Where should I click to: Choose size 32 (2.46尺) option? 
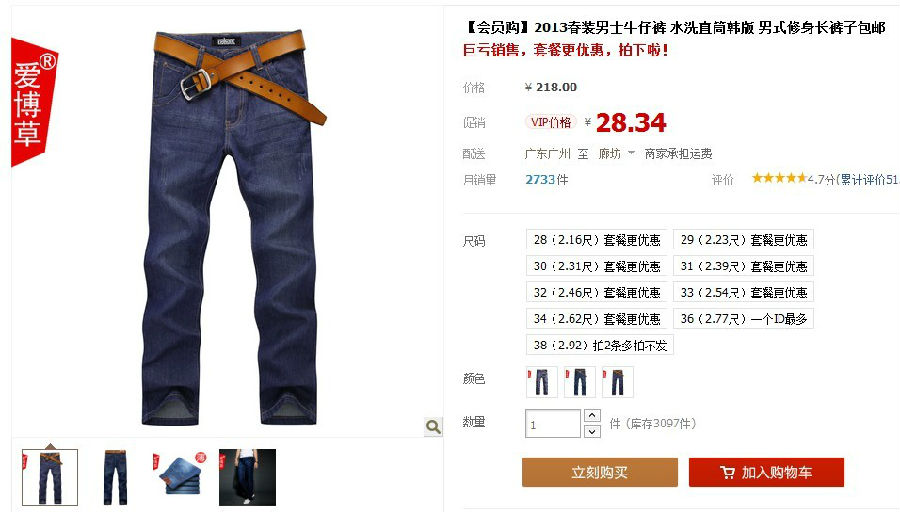point(596,292)
